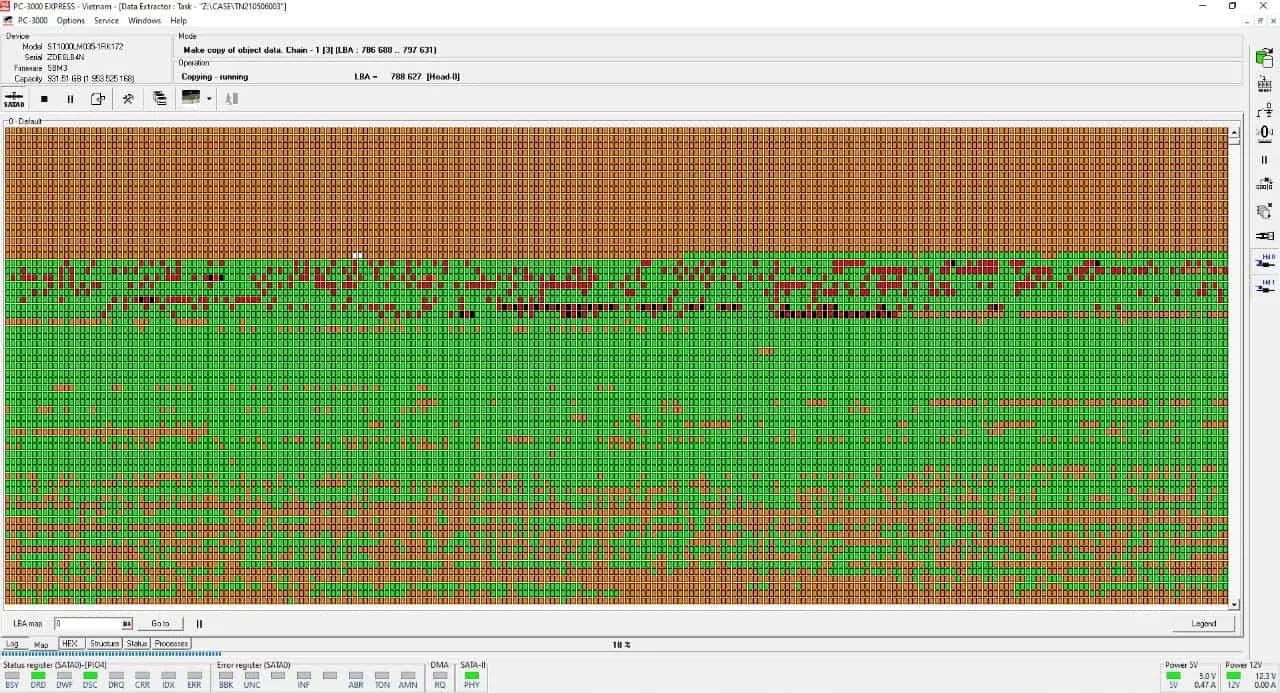Click the sidebar pause icon
Screen dimensions: 1280x693
pyautogui.click(x=1264, y=160)
